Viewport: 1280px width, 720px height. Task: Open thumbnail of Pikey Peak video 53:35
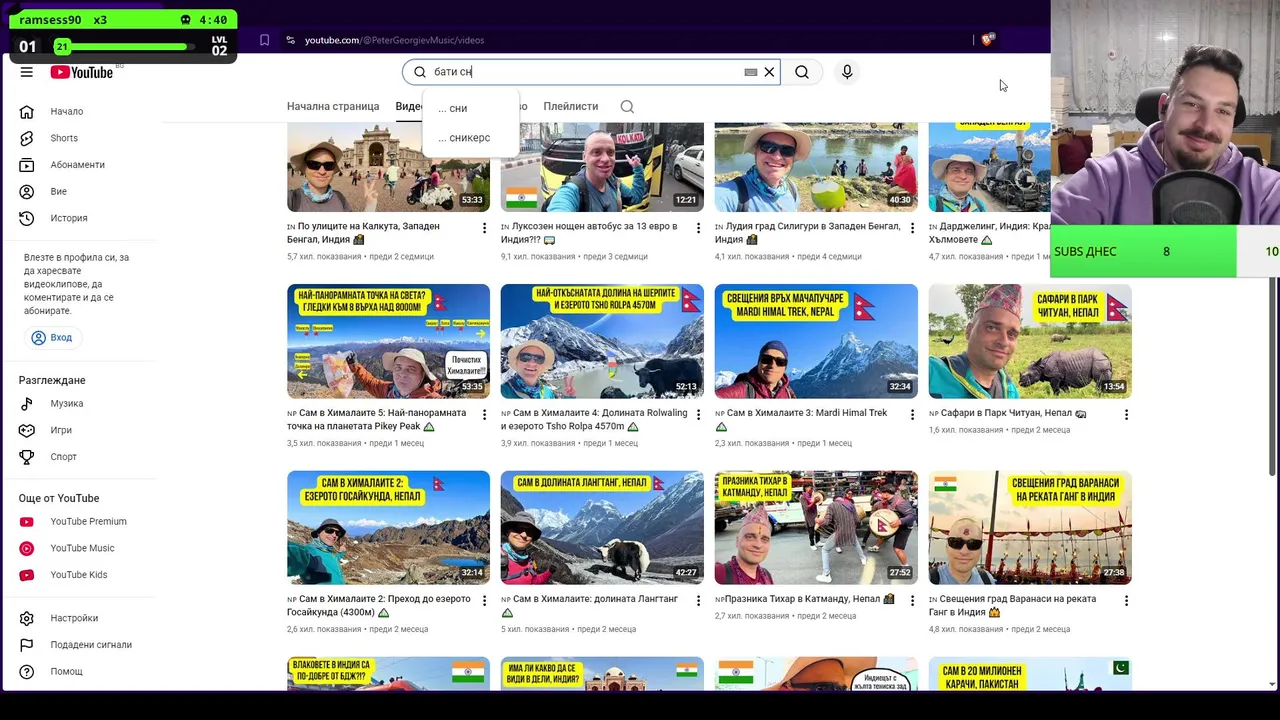point(388,341)
